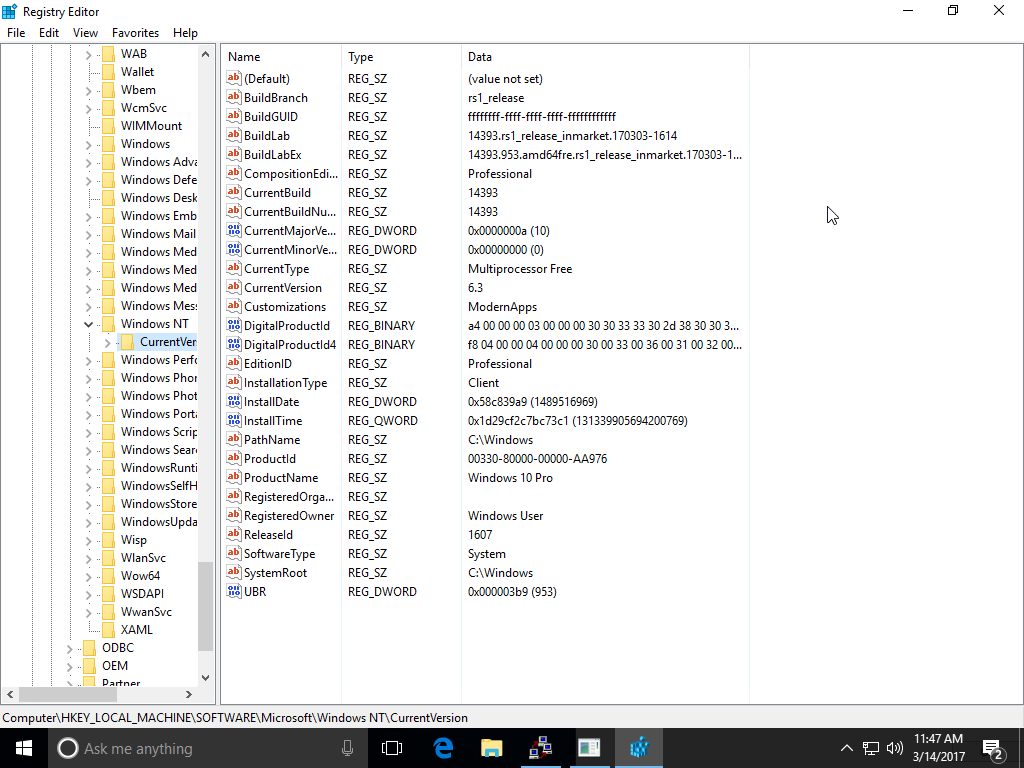Expand the Wow64 key
The image size is (1024, 768).
pyautogui.click(x=89, y=576)
